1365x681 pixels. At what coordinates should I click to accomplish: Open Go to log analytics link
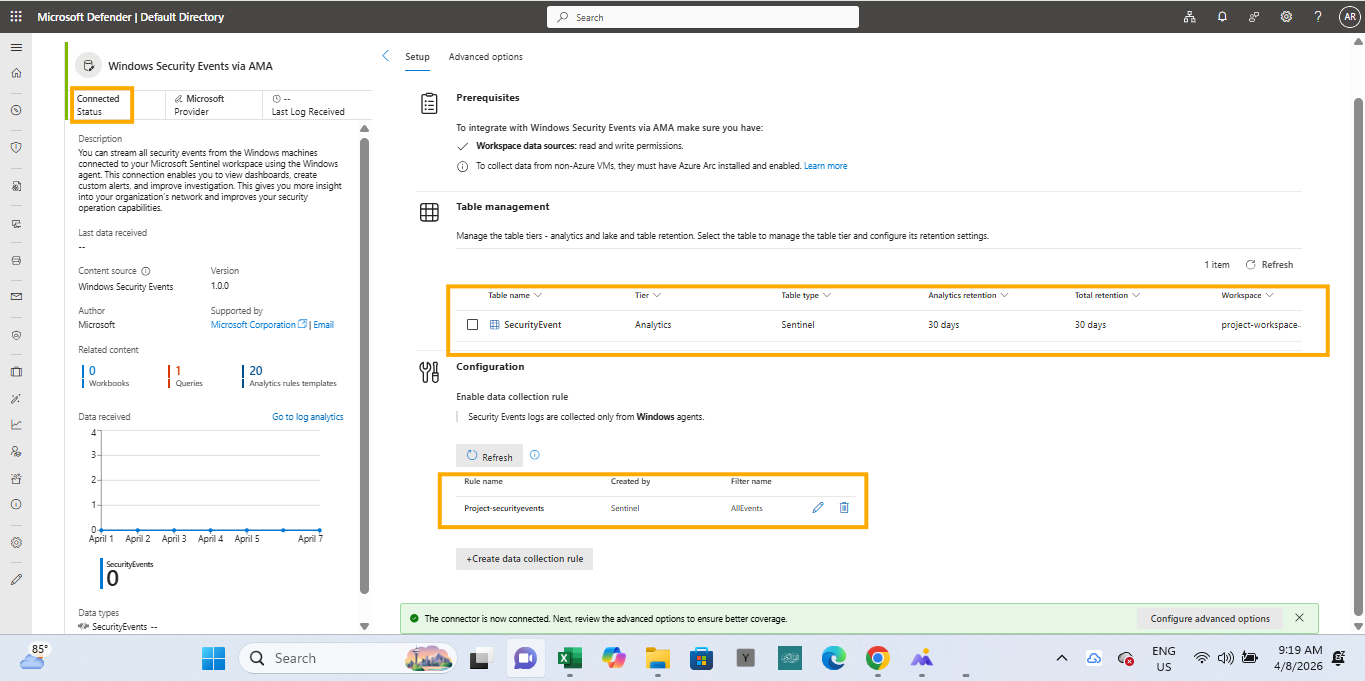[307, 417]
